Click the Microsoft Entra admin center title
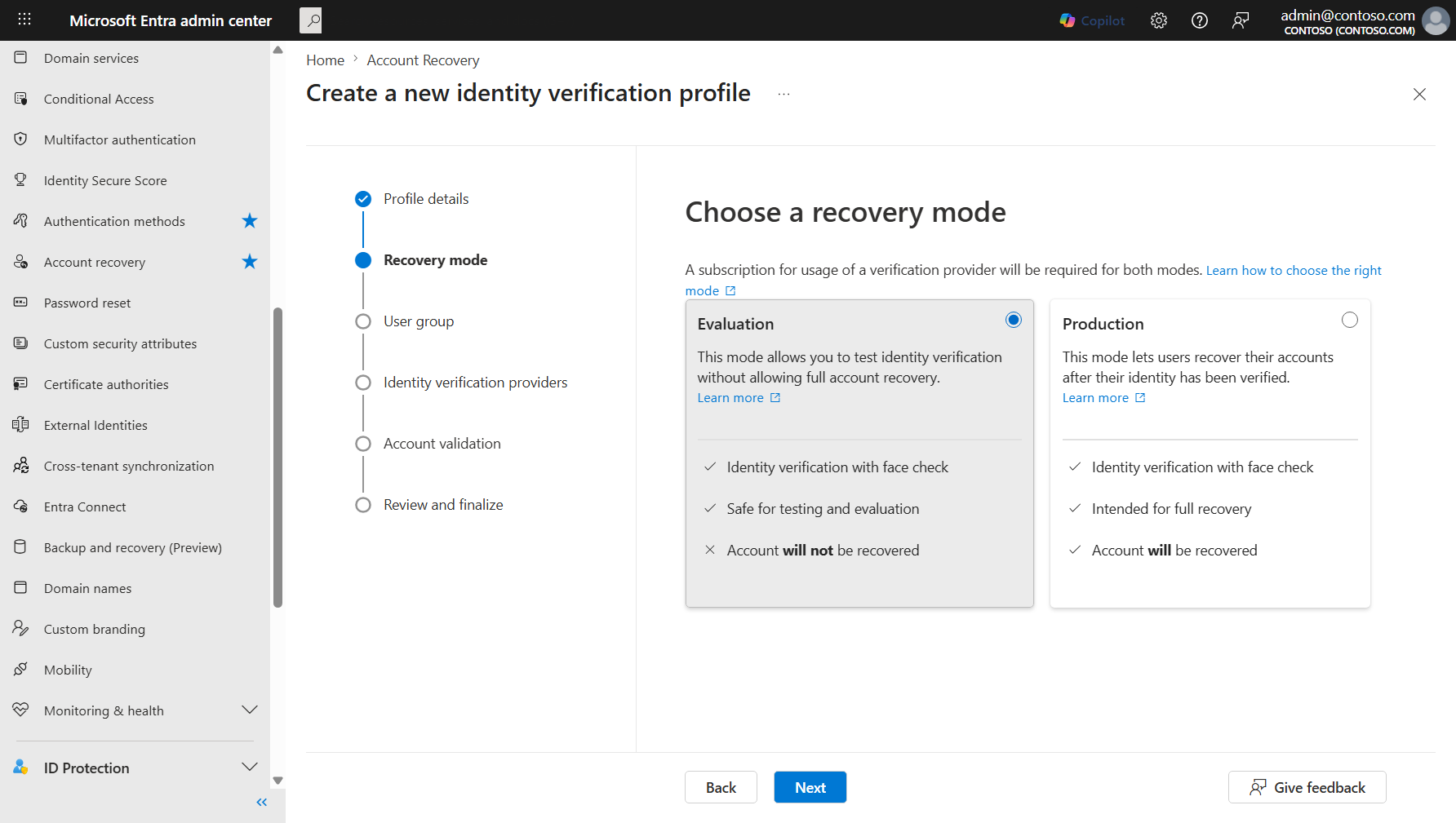The height and width of the screenshot is (823, 1456). click(x=171, y=20)
